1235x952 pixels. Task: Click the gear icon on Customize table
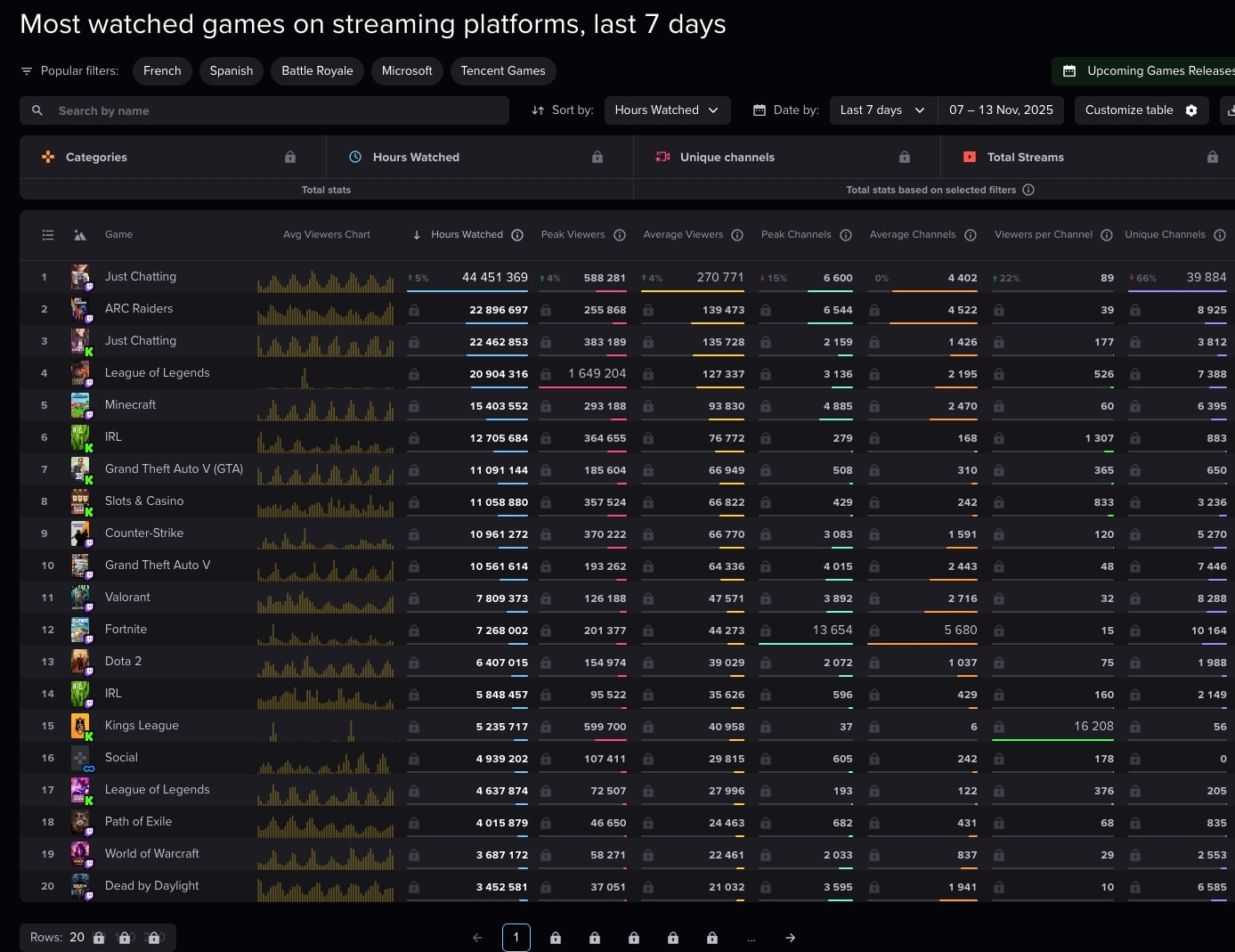(1191, 110)
